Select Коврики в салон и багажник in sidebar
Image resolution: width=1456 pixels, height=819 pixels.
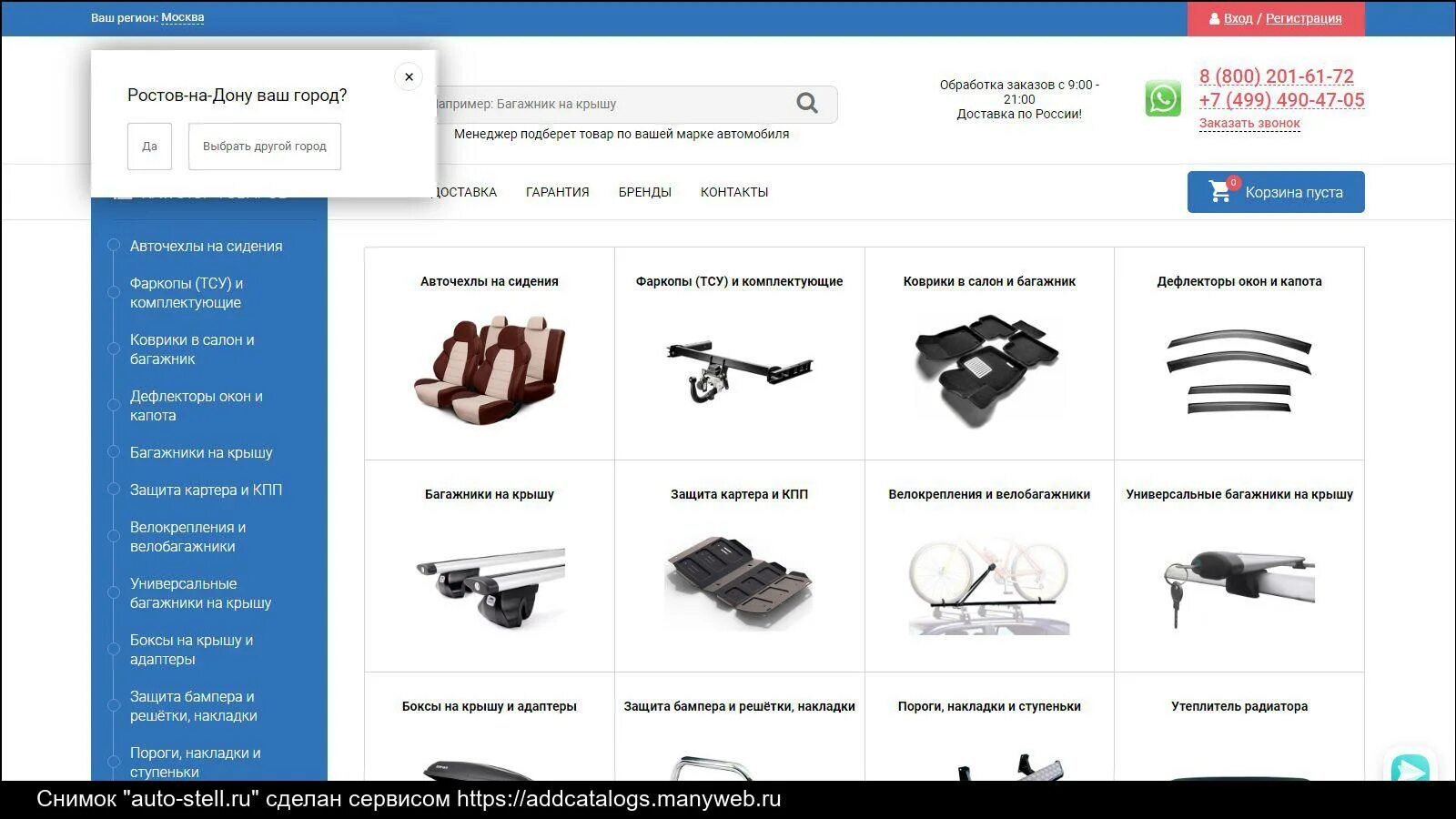191,349
